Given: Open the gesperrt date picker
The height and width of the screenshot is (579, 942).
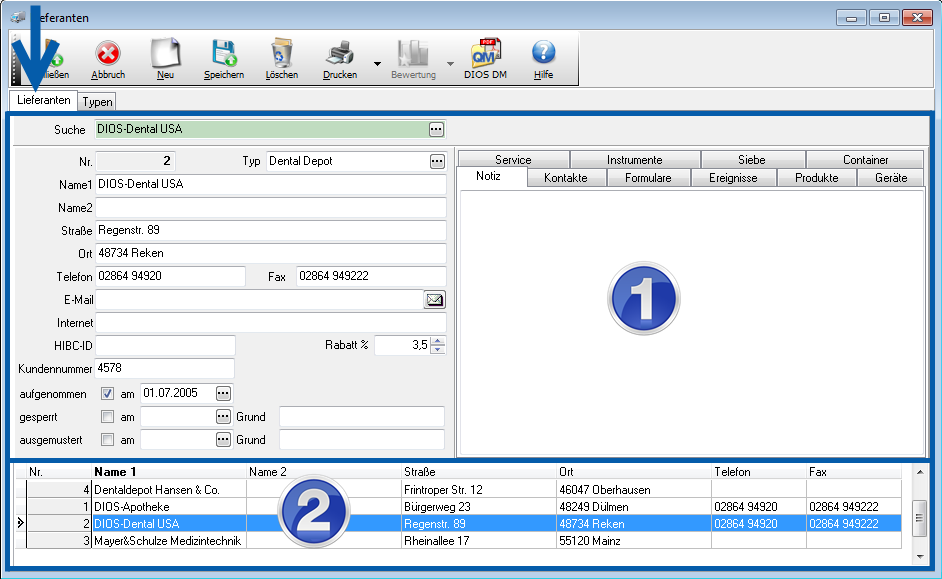Looking at the screenshot, I should click(x=223, y=417).
